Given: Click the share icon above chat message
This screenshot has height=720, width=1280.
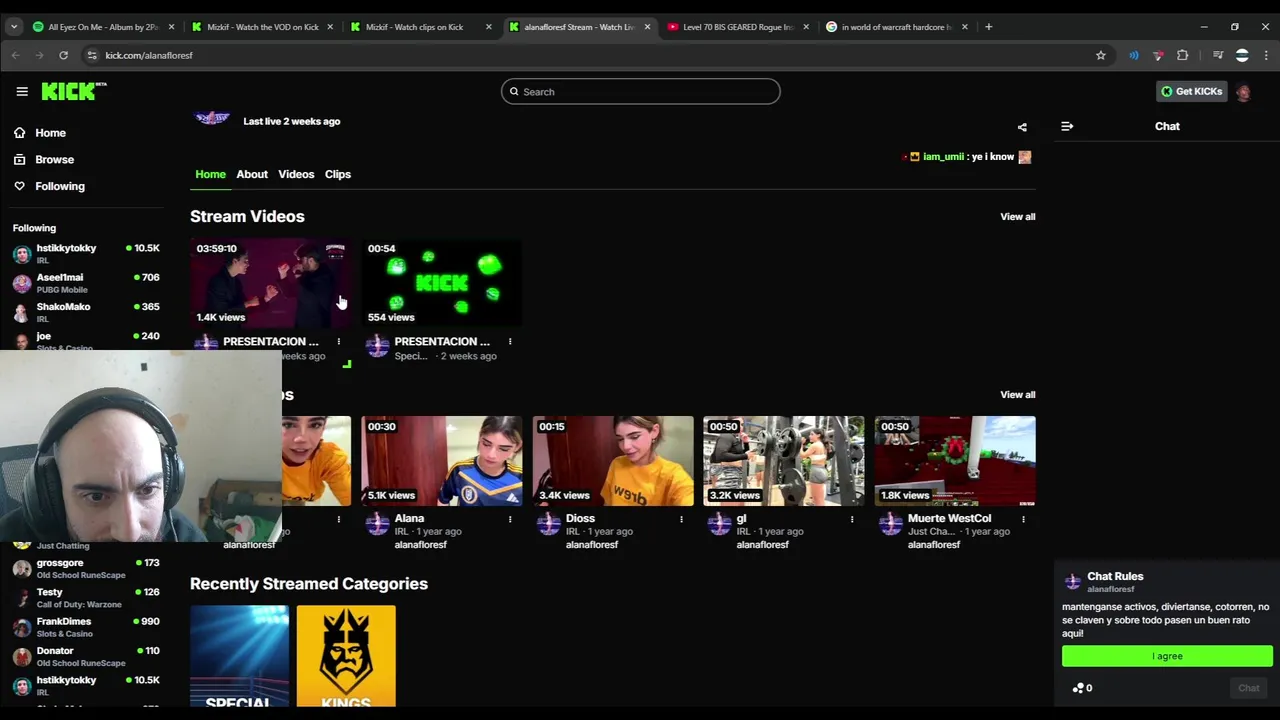Looking at the screenshot, I should coord(1022,127).
